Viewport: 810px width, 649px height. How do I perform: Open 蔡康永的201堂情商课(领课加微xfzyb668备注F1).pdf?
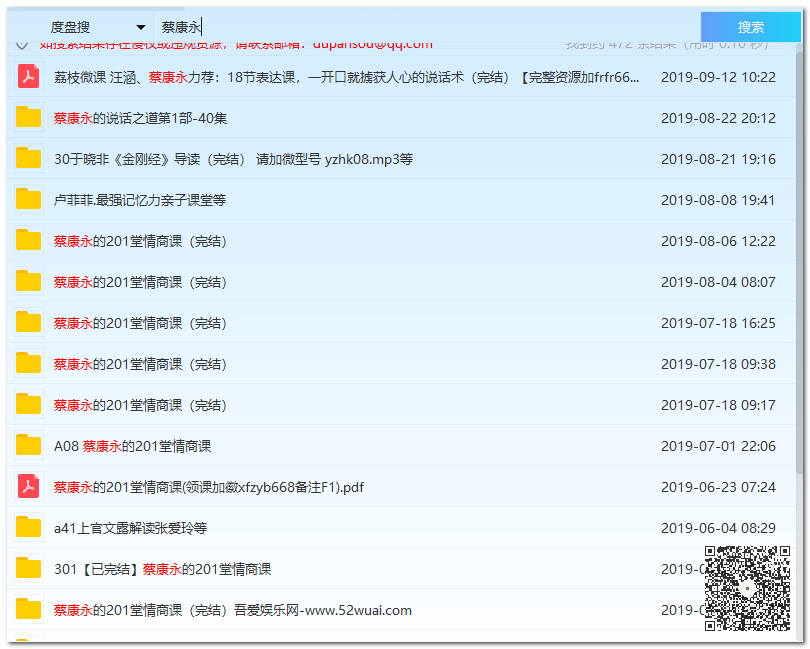(x=209, y=487)
